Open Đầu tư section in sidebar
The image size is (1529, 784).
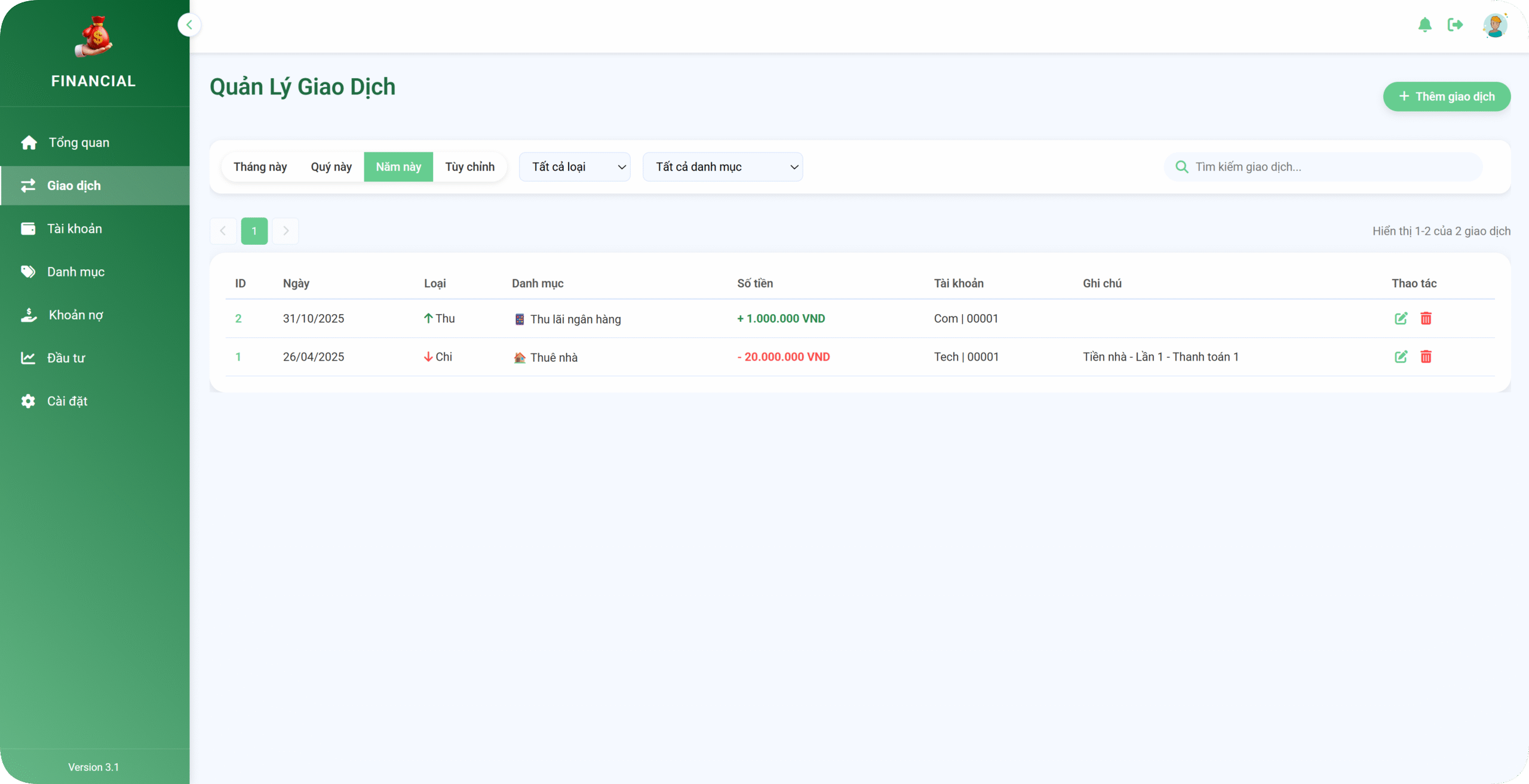[x=66, y=358]
